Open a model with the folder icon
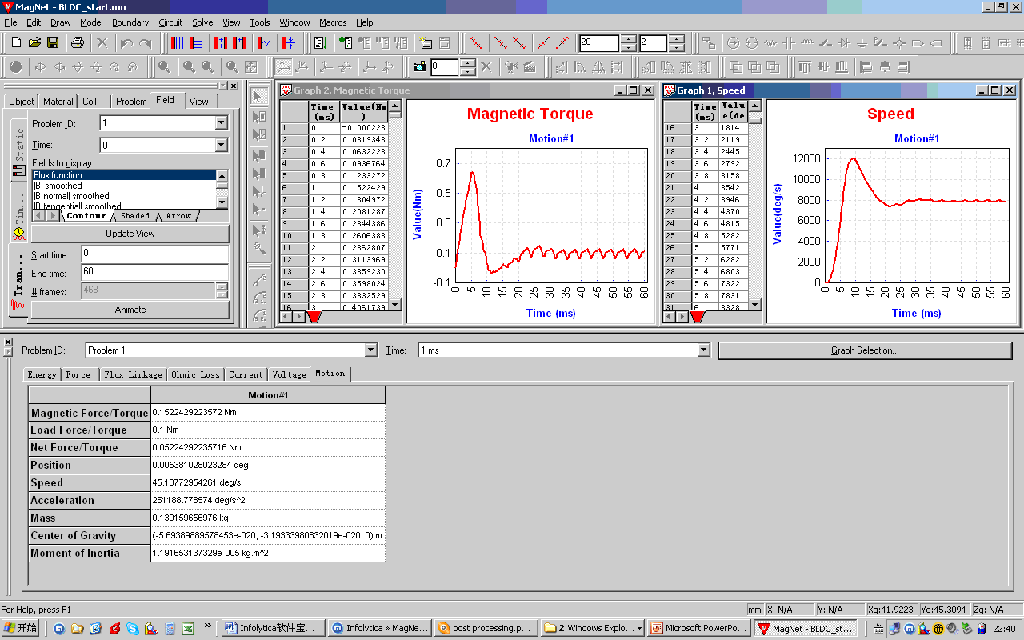Viewport: 1024px width, 640px height. tap(35, 43)
